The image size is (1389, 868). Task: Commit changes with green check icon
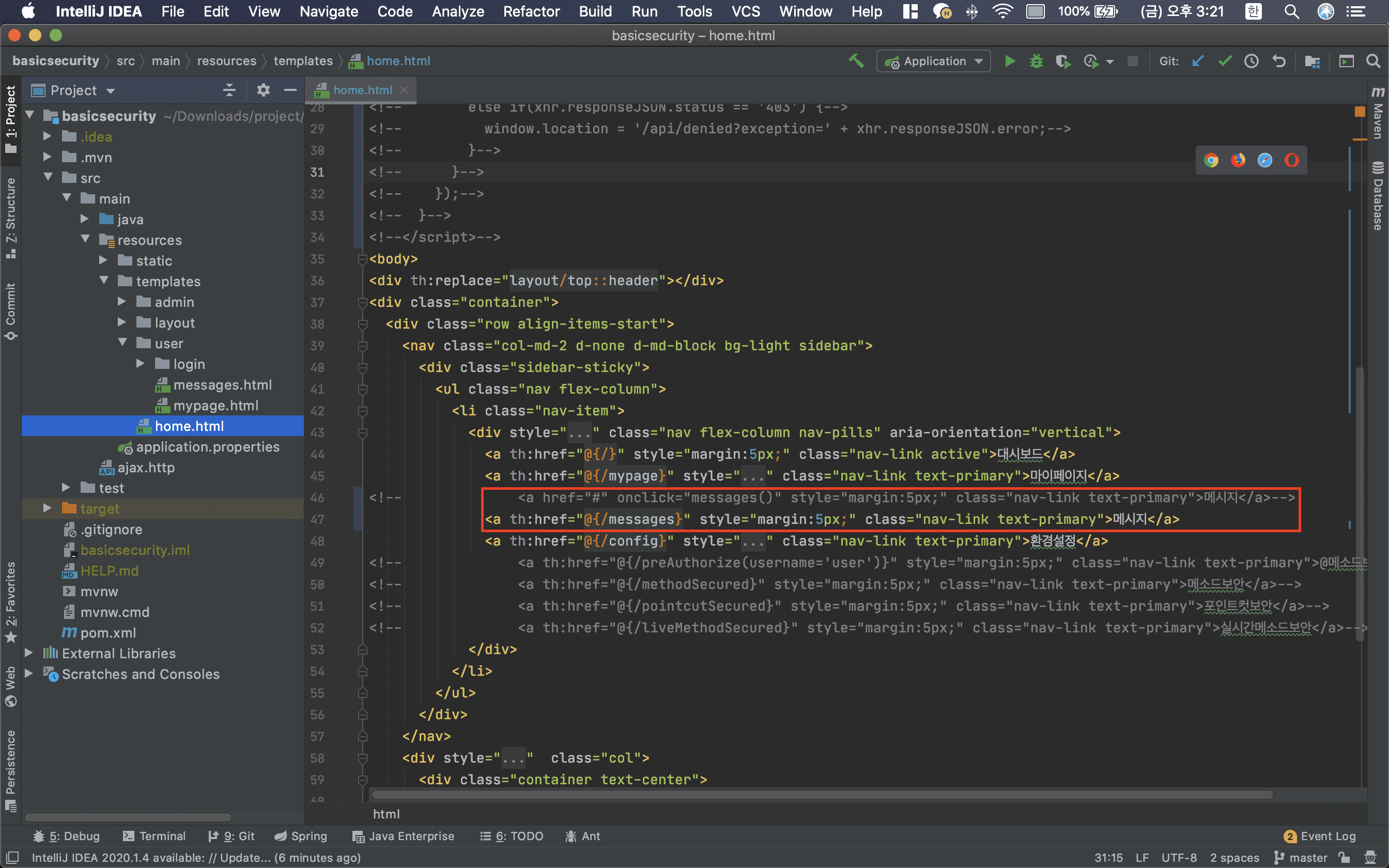tap(1225, 61)
